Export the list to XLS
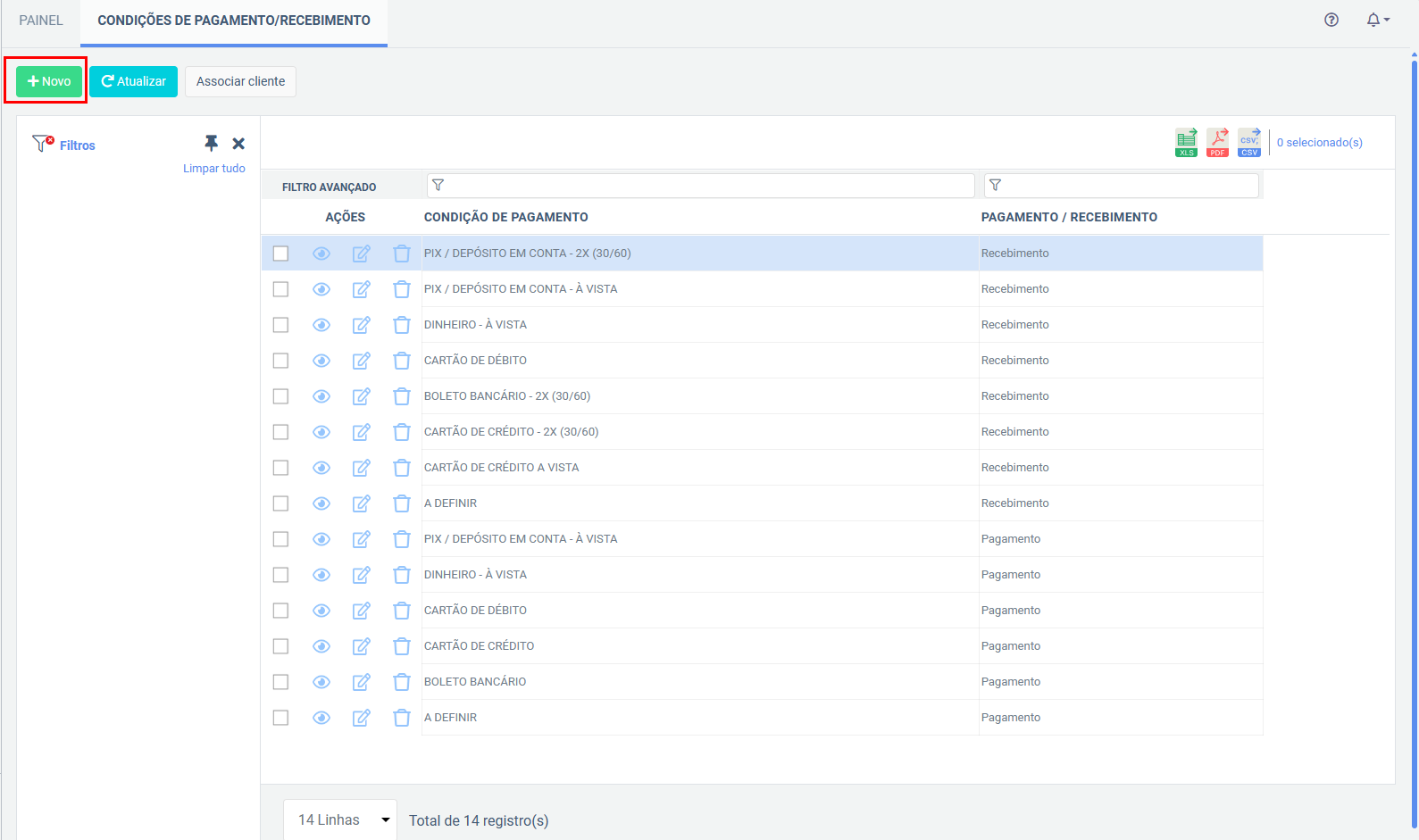1419x840 pixels. pyautogui.click(x=1186, y=142)
